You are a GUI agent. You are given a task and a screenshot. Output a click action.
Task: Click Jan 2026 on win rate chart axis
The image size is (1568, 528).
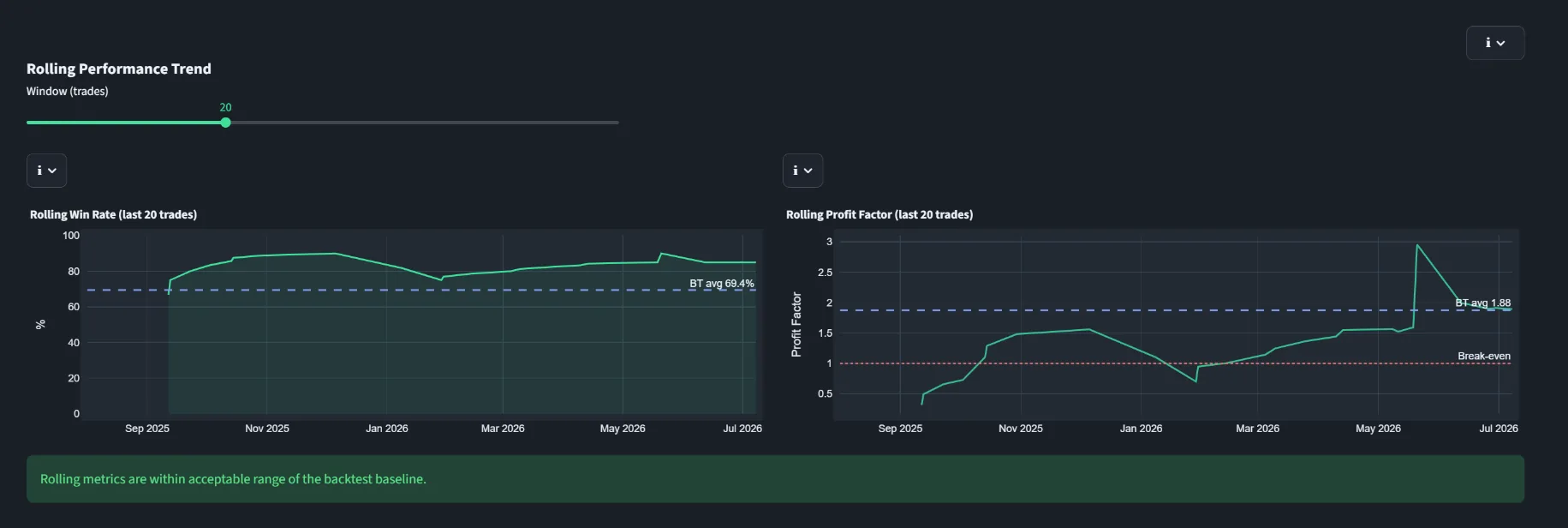click(x=387, y=429)
